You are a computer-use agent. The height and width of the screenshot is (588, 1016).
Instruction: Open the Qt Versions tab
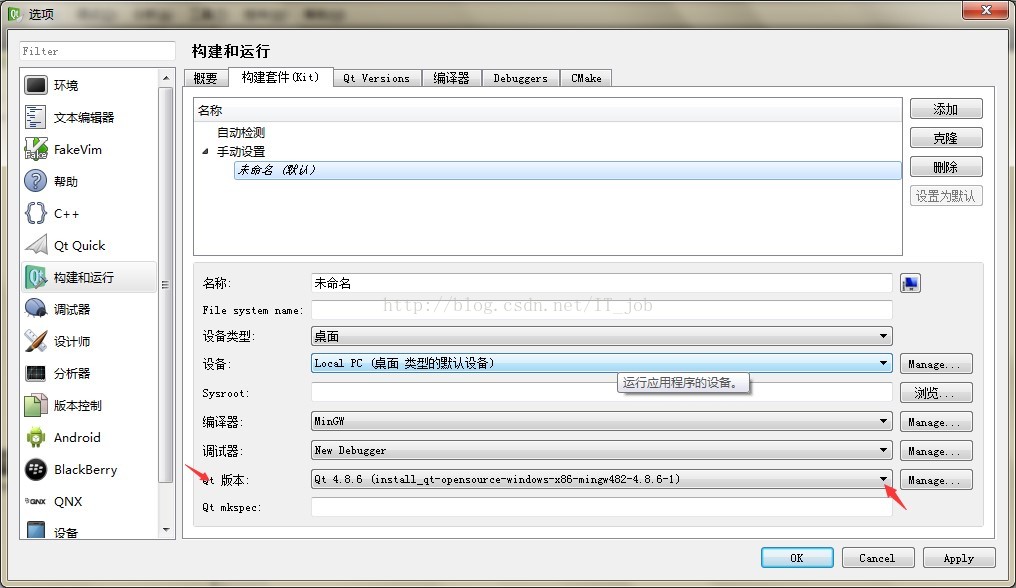coord(376,78)
